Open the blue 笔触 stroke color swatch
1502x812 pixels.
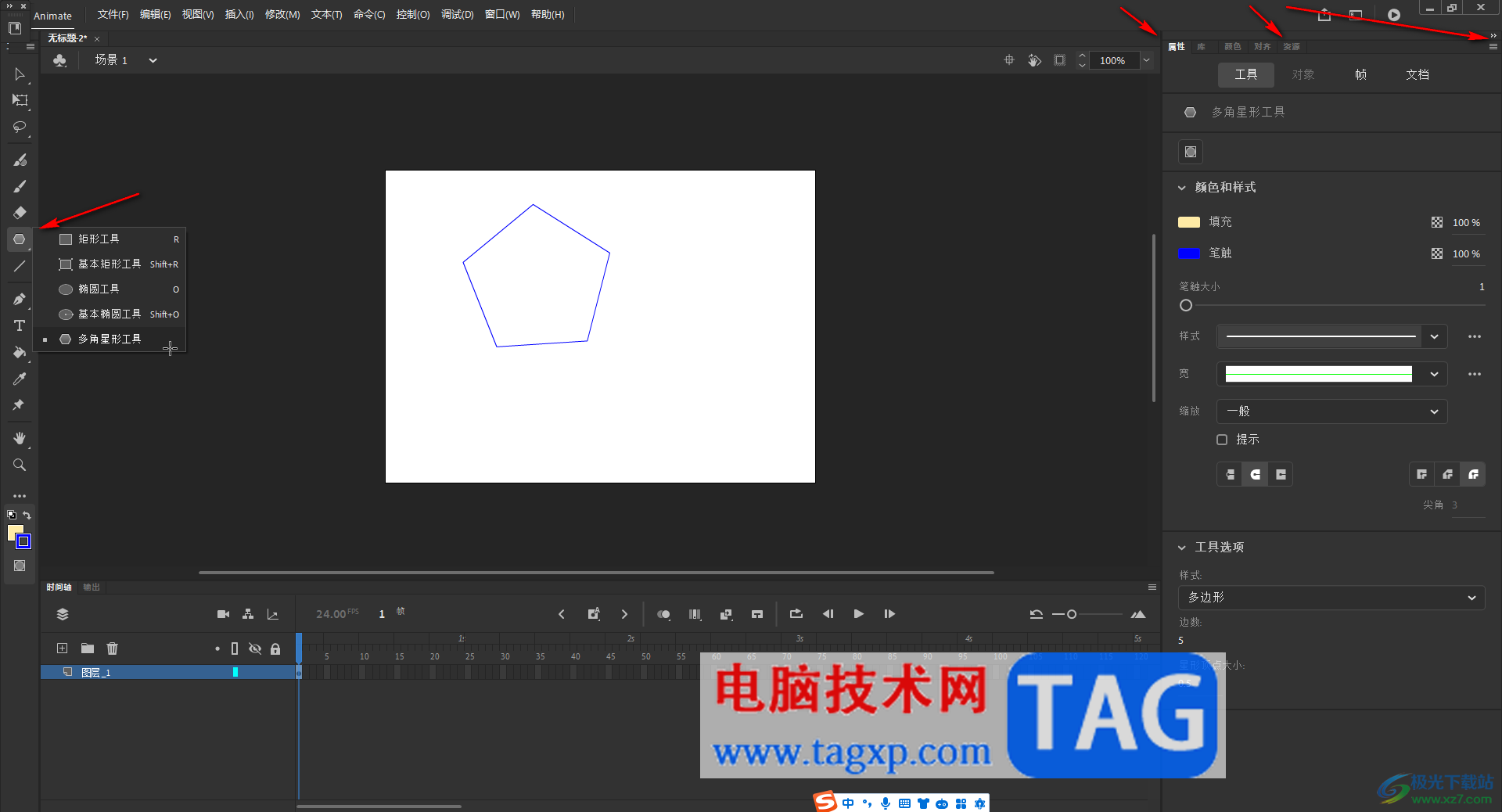[1189, 253]
